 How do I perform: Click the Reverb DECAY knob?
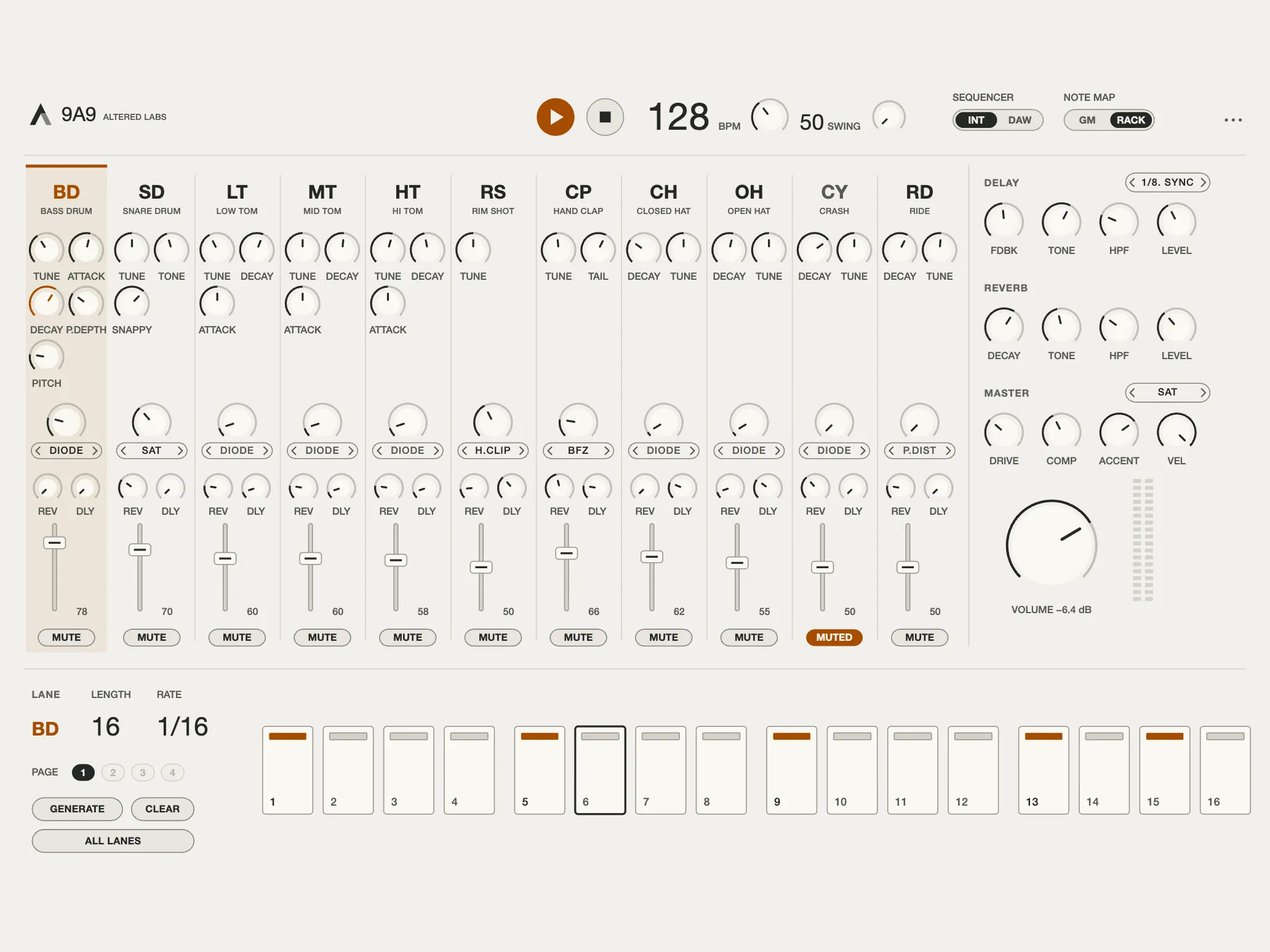(1004, 327)
